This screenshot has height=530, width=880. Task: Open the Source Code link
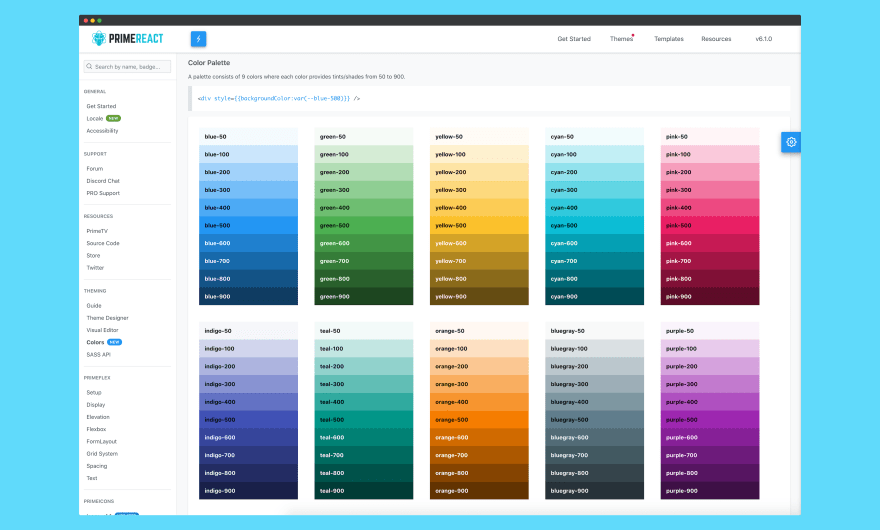tap(103, 243)
